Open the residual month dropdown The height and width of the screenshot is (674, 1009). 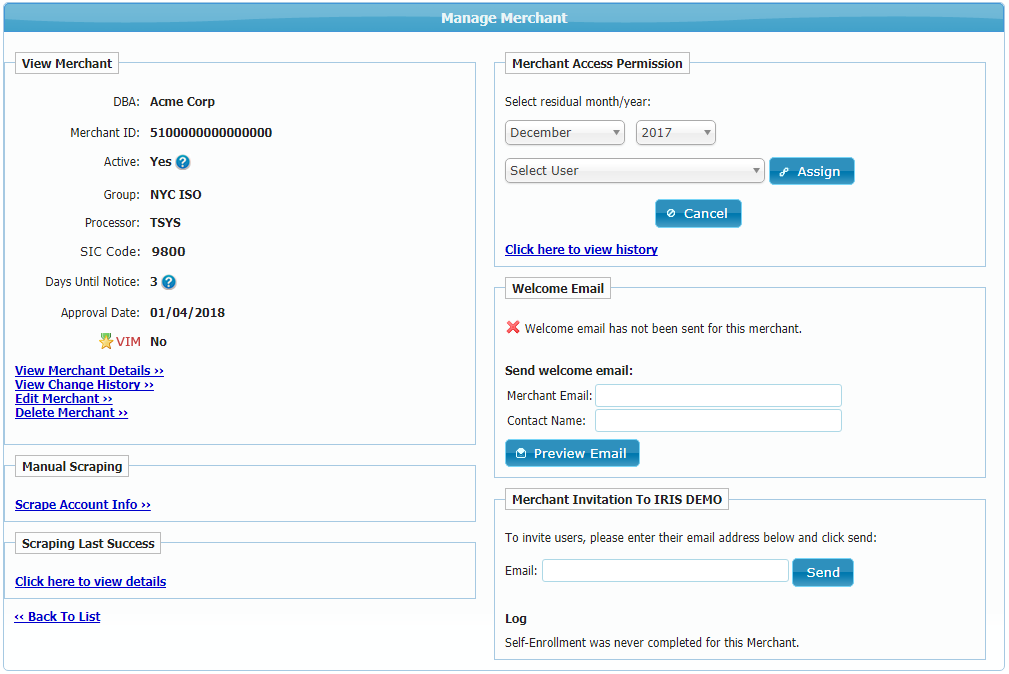[565, 133]
